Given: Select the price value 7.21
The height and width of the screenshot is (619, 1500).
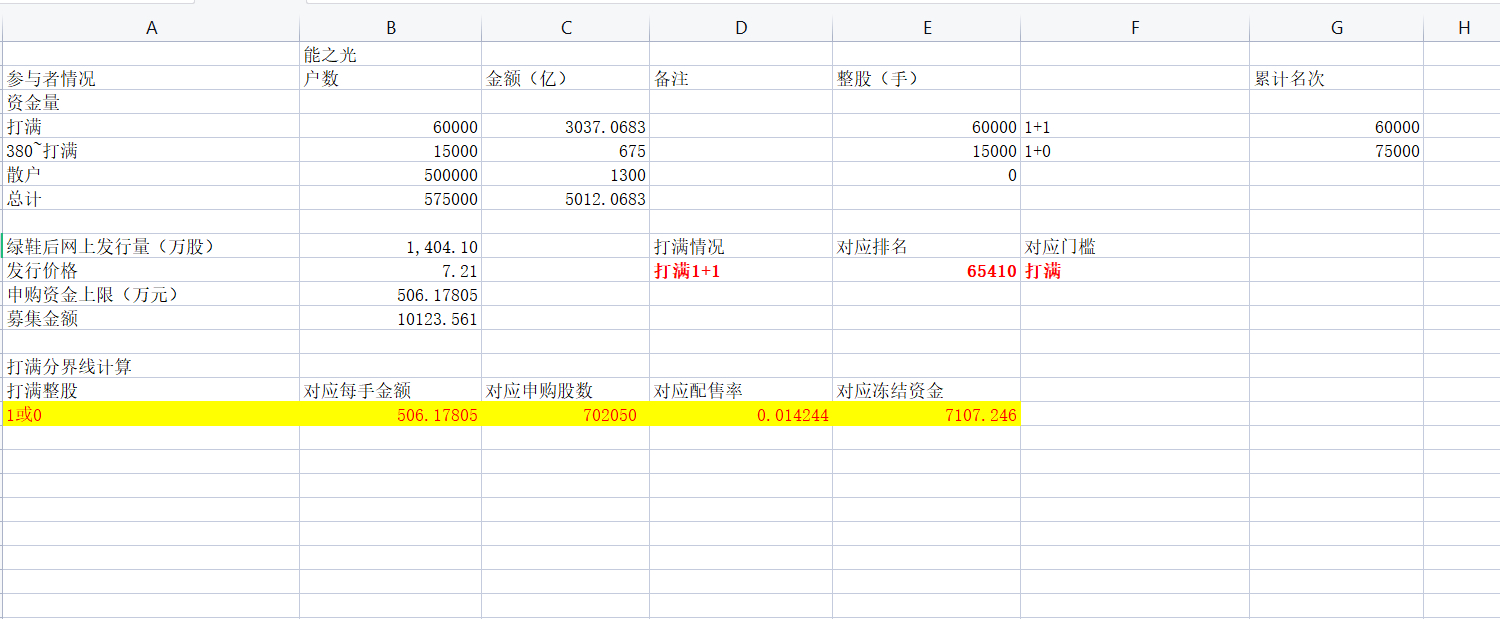Looking at the screenshot, I should click(391, 271).
